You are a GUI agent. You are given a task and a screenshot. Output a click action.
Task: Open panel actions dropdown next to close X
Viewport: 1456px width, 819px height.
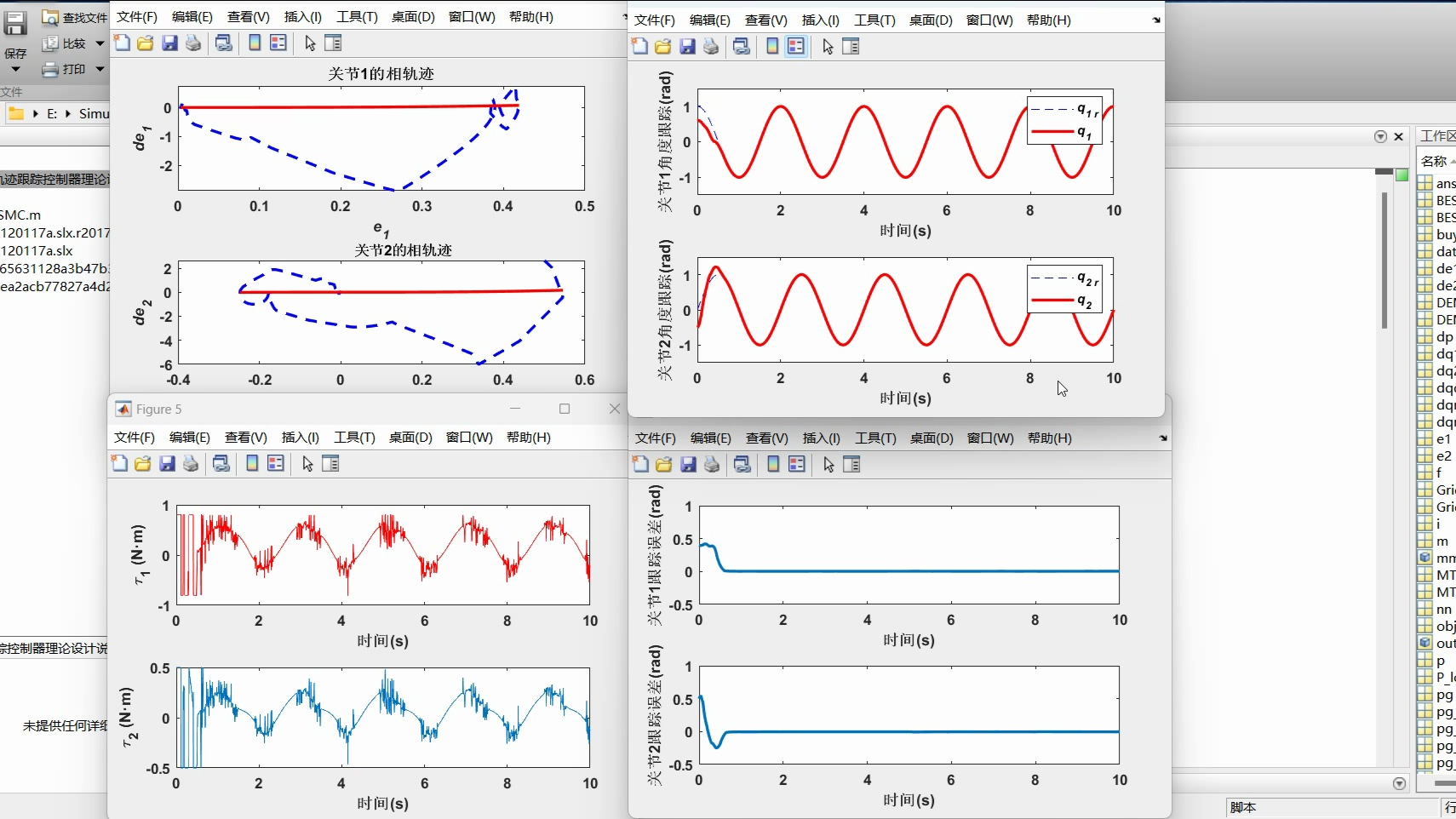click(1380, 136)
